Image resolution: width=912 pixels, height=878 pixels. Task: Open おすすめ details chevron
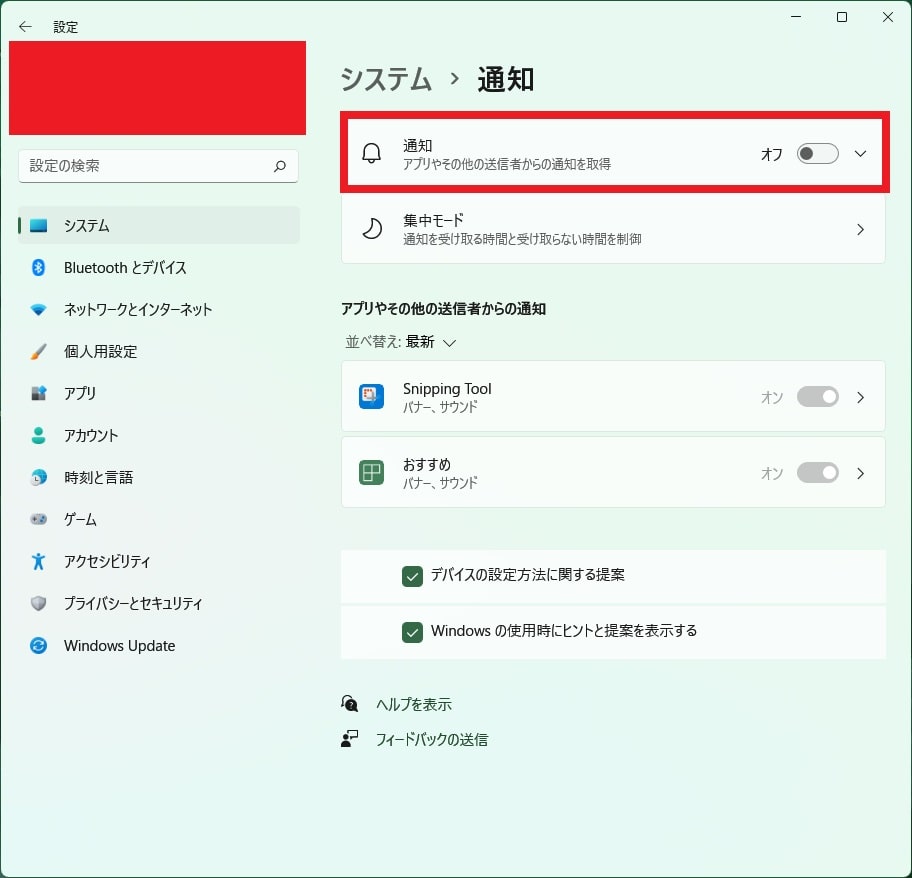click(x=860, y=473)
